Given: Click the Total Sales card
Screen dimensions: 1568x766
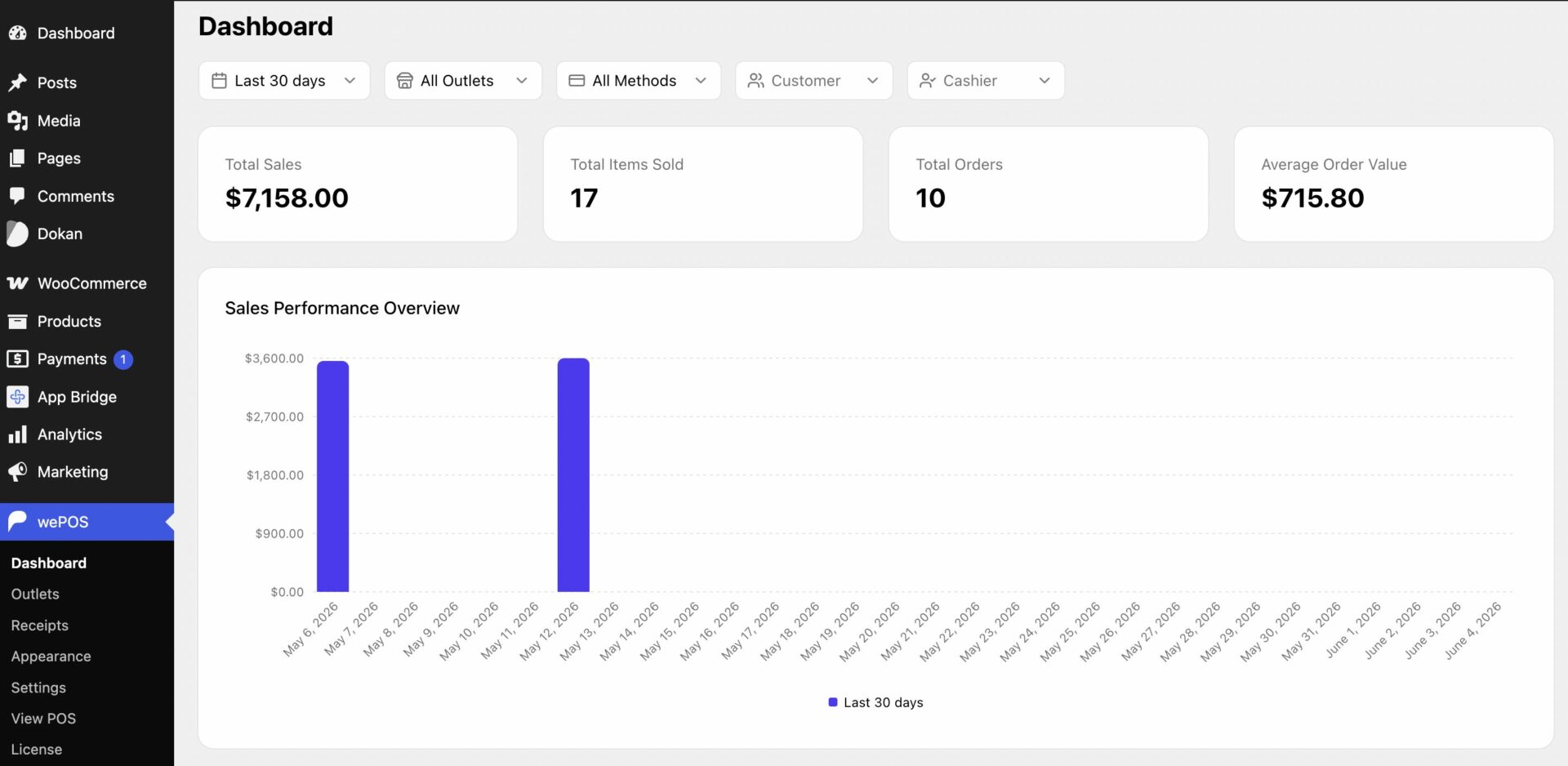Looking at the screenshot, I should [358, 184].
